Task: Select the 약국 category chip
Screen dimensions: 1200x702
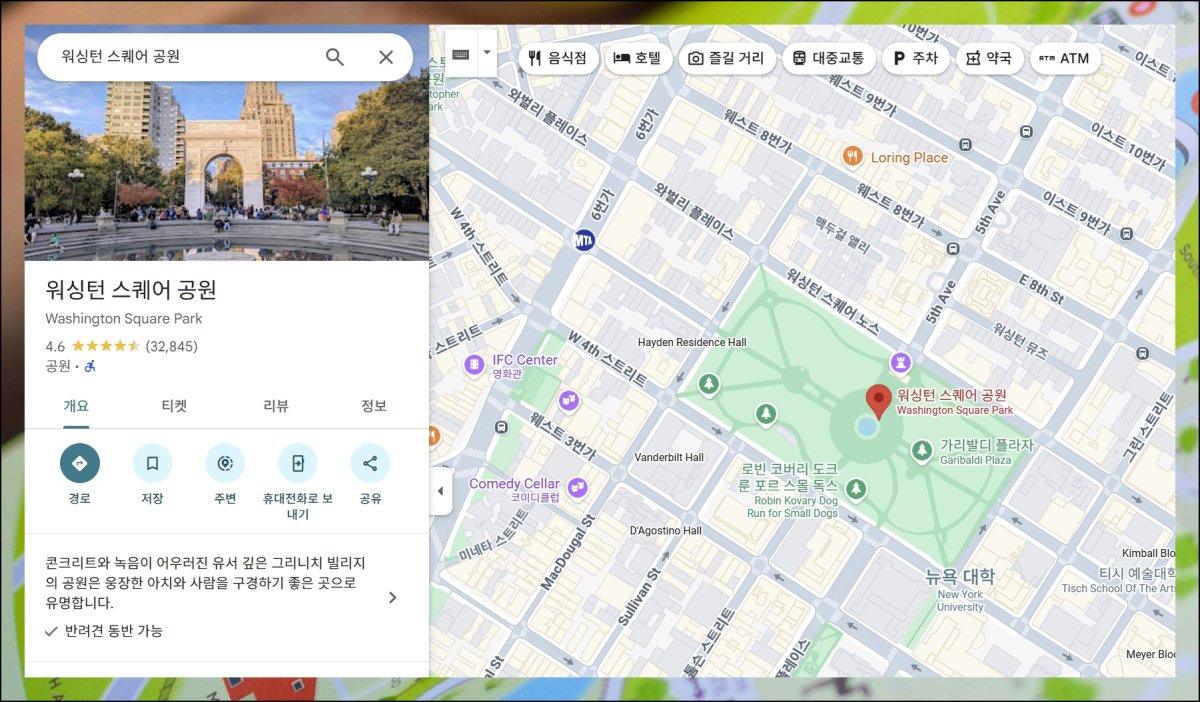Action: tap(989, 58)
